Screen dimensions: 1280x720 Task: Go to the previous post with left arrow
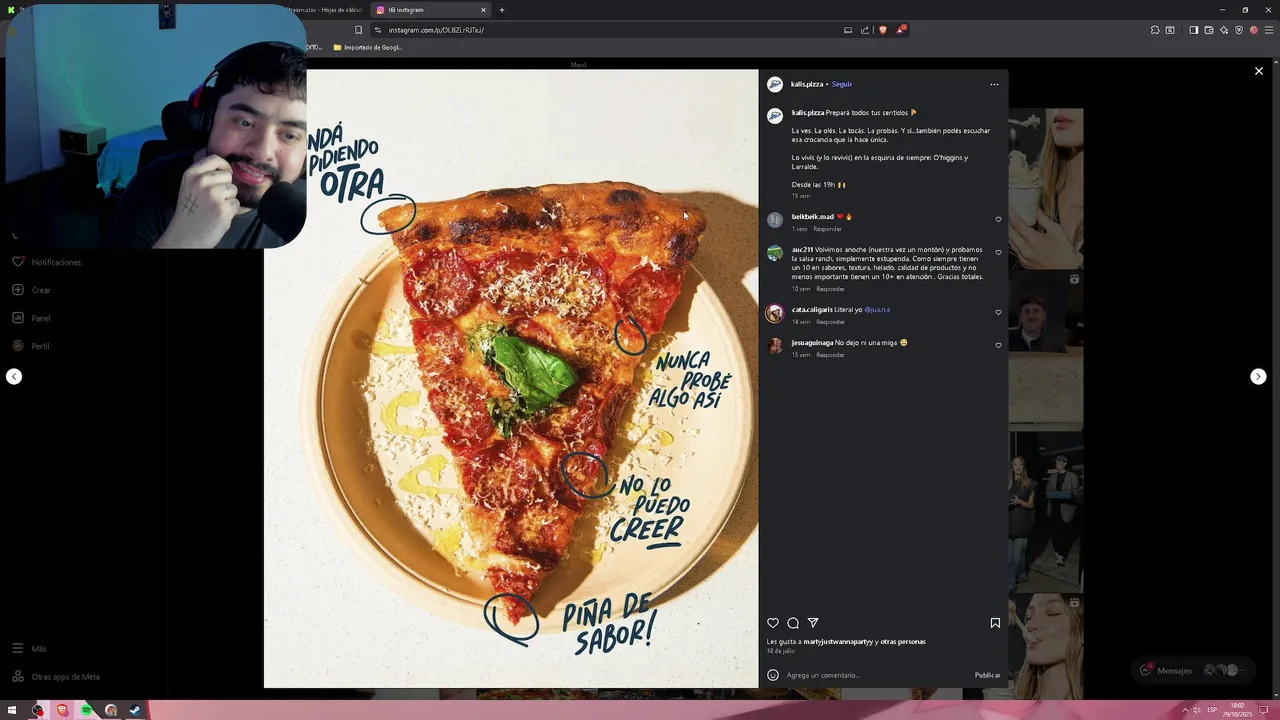(x=14, y=376)
